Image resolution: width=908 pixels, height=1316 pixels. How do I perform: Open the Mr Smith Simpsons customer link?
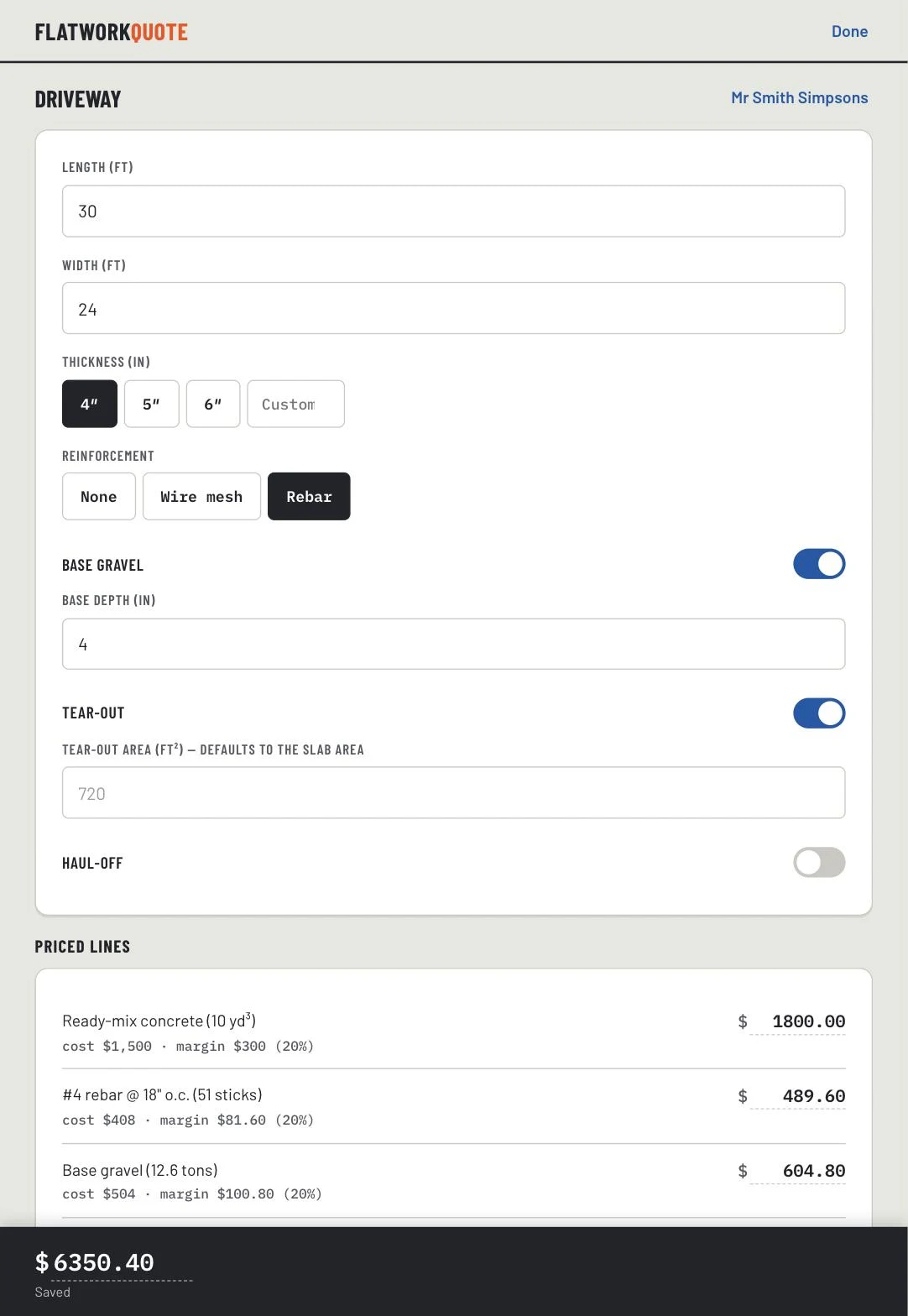(x=799, y=97)
